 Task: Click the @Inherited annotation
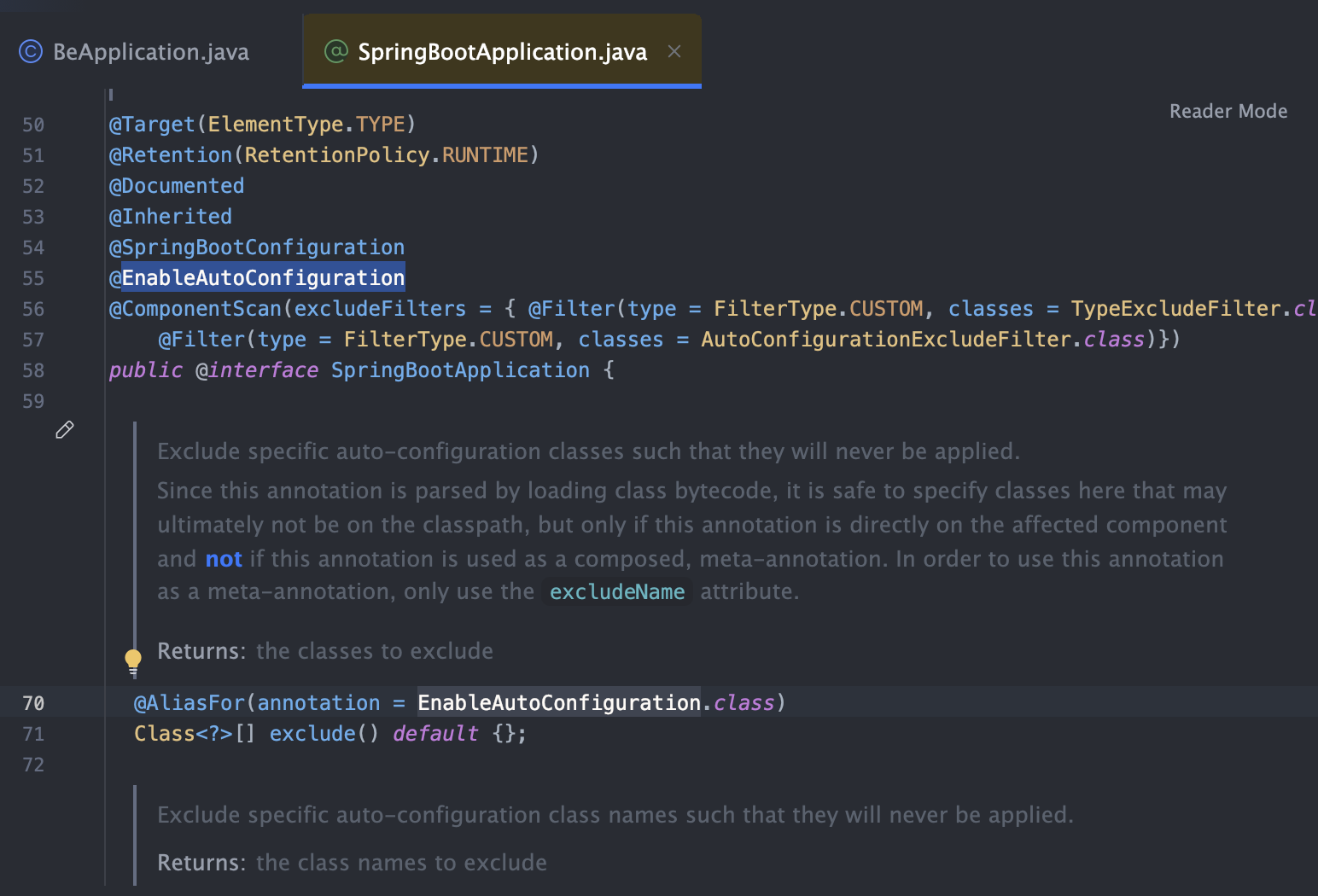(171, 217)
